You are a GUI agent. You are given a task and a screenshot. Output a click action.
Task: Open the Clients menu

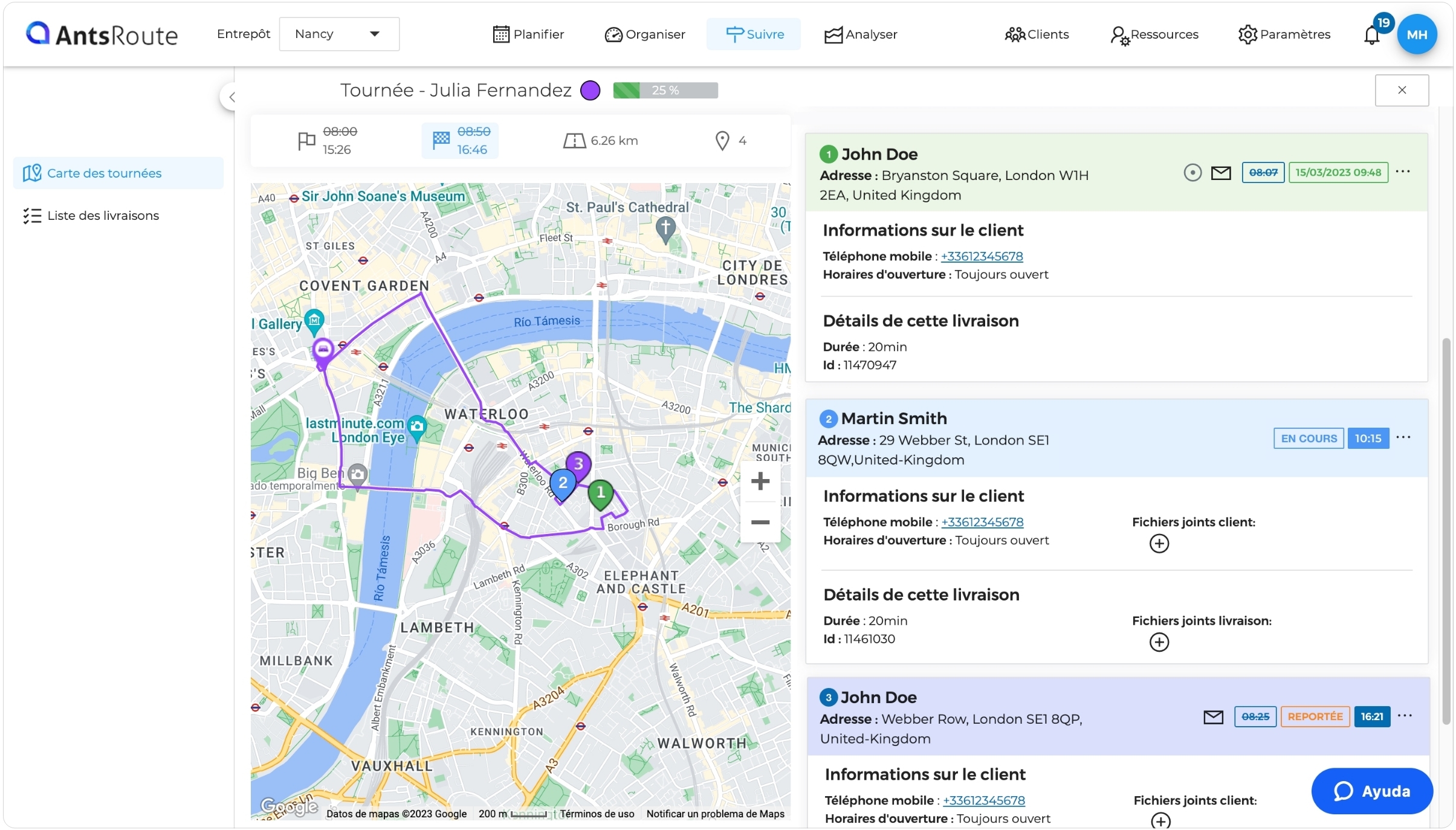1037,34
